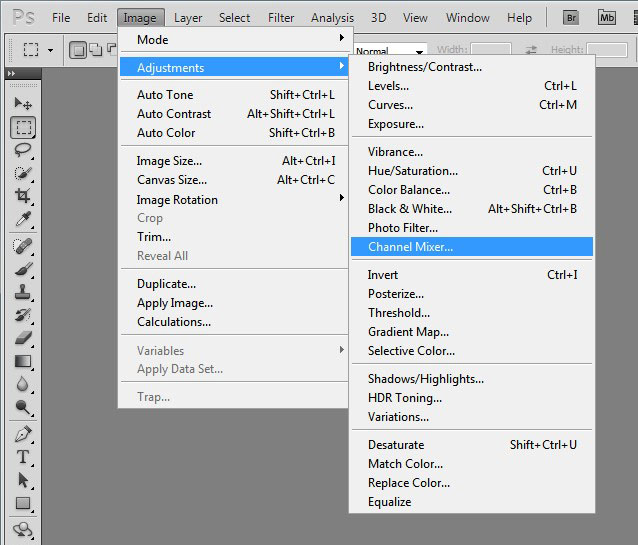
Task: Open the marquee tool preset icon in options bar
Action: point(31,50)
